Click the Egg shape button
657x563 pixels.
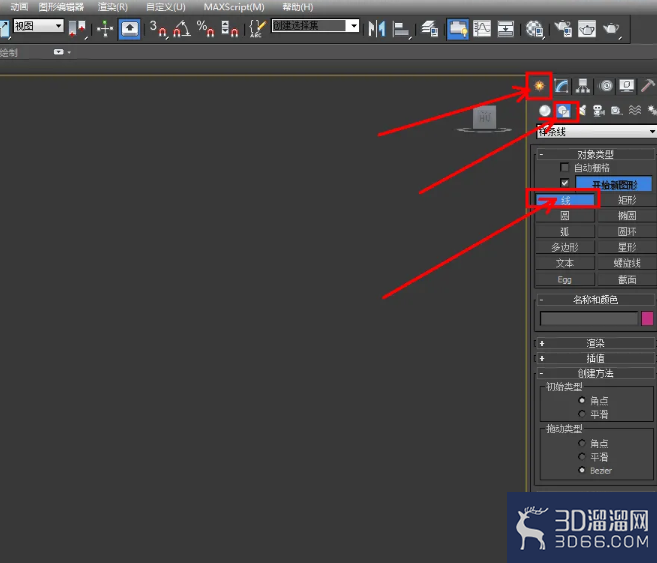click(565, 279)
